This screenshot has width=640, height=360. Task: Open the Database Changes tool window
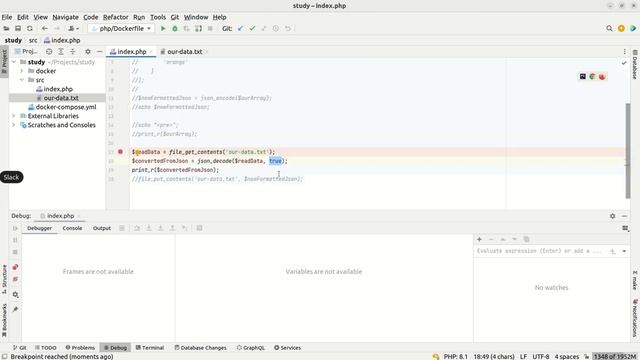tap(200, 348)
